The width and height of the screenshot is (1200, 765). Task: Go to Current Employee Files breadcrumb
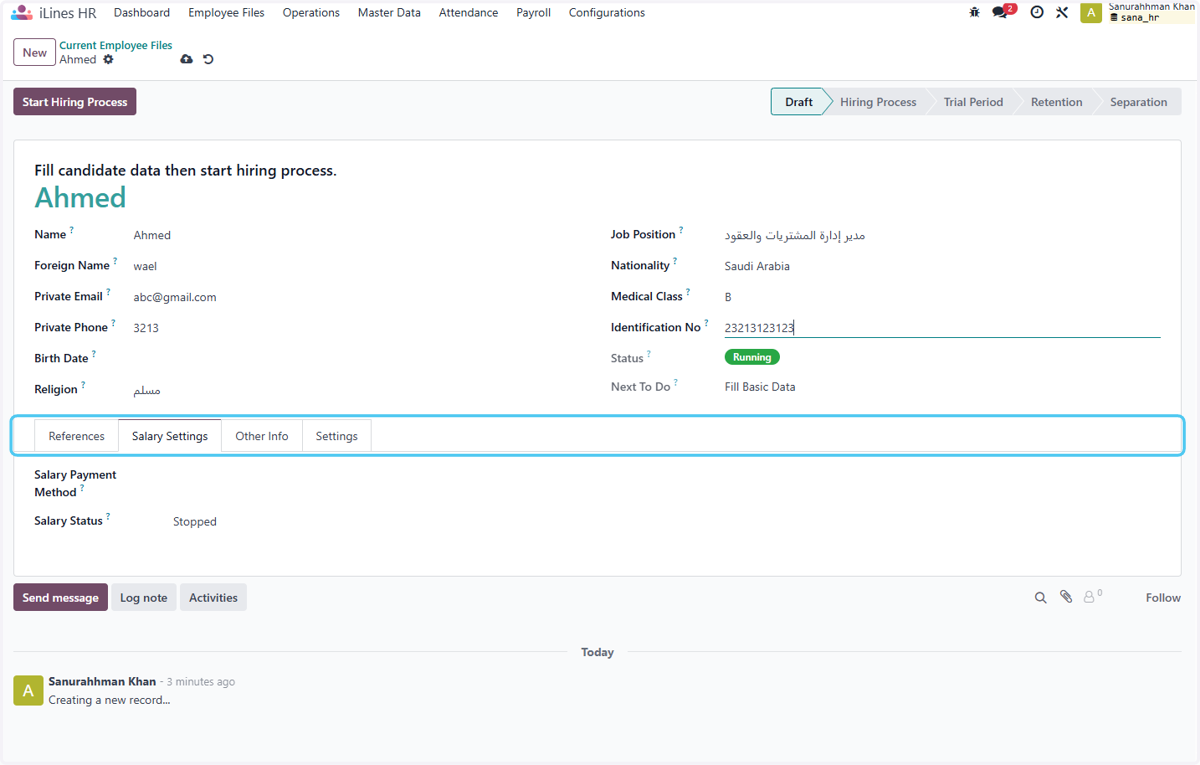[x=116, y=46]
